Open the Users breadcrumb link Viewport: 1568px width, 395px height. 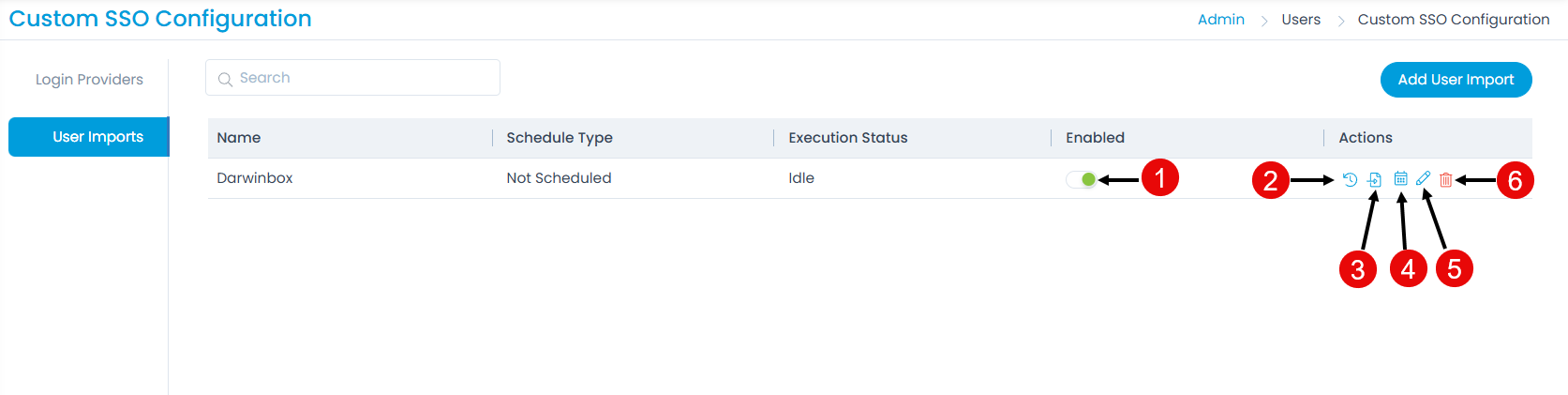point(1301,20)
